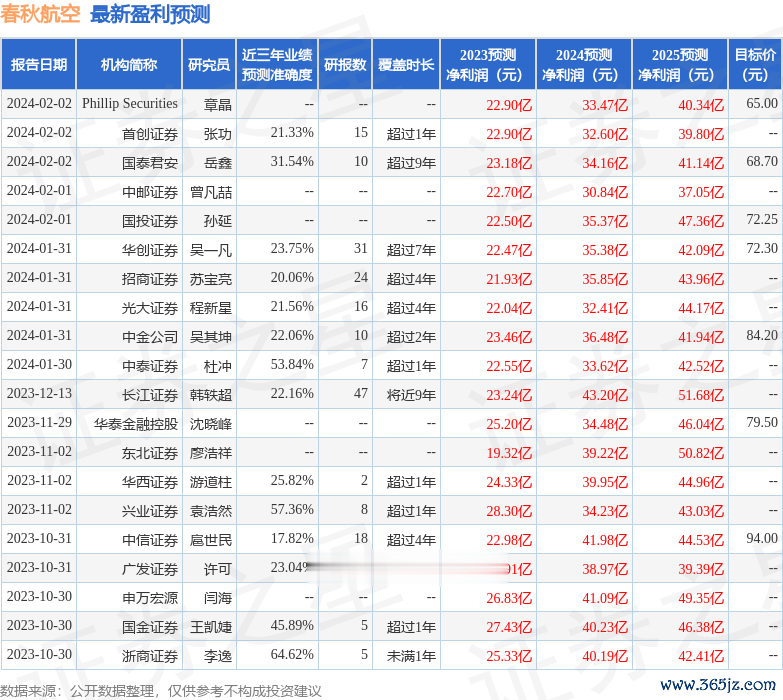Click target price 94.00

pos(762,538)
